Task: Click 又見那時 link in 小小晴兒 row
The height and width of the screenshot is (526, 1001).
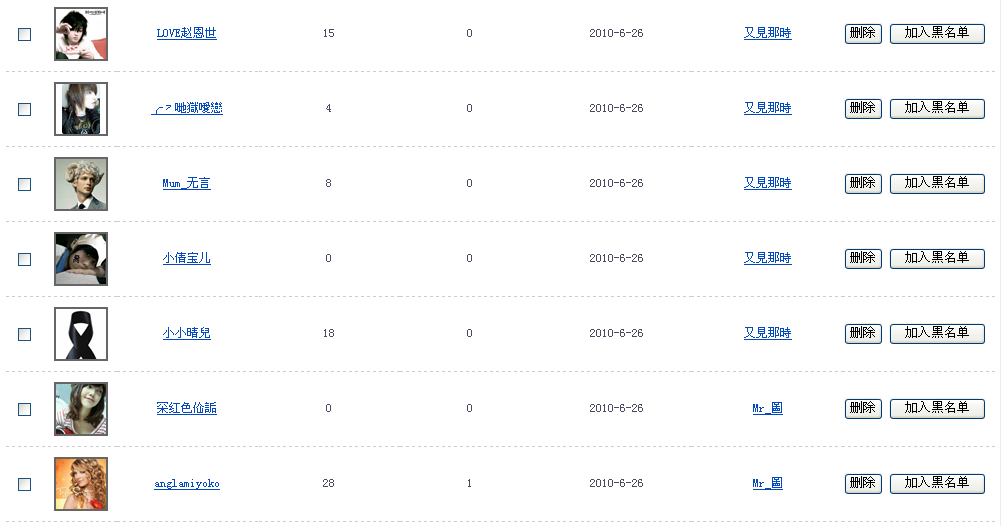Action: [x=767, y=333]
